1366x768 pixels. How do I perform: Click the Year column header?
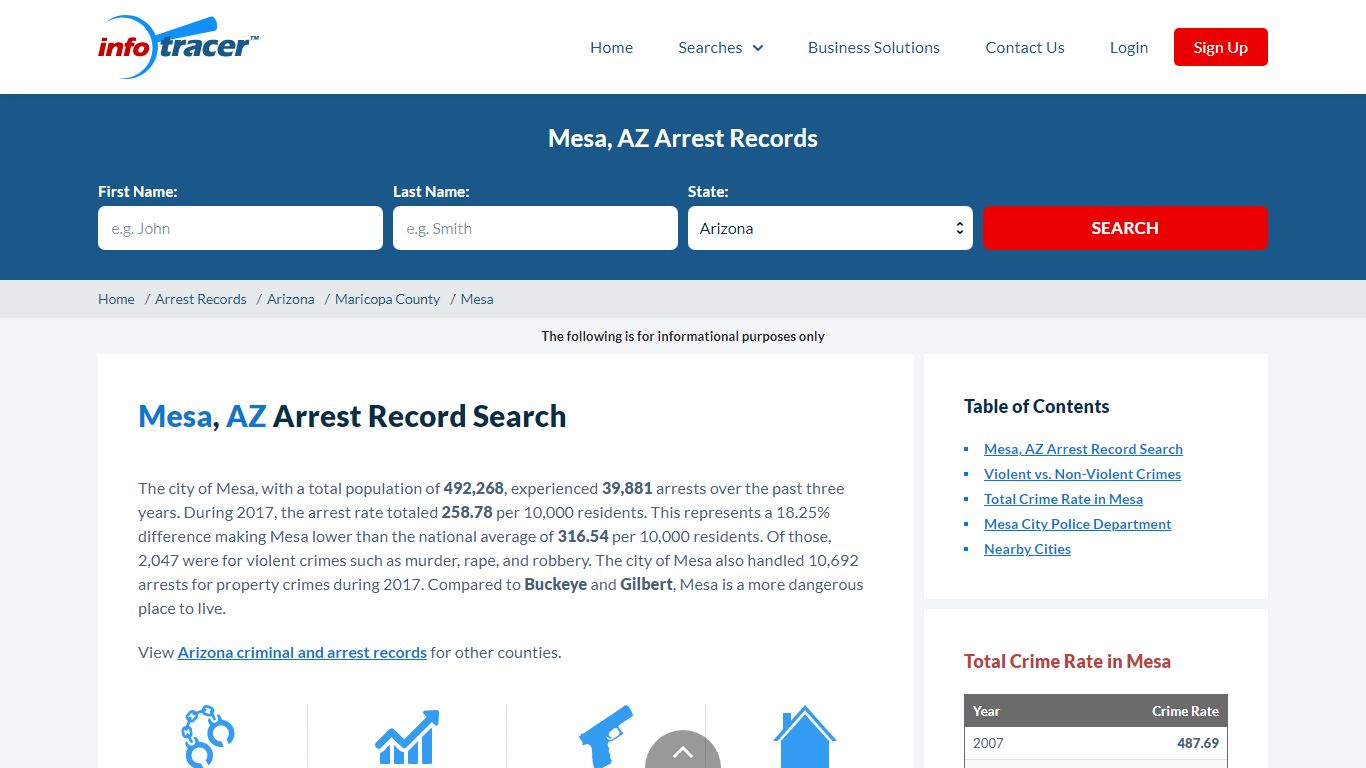pyautogui.click(x=987, y=711)
